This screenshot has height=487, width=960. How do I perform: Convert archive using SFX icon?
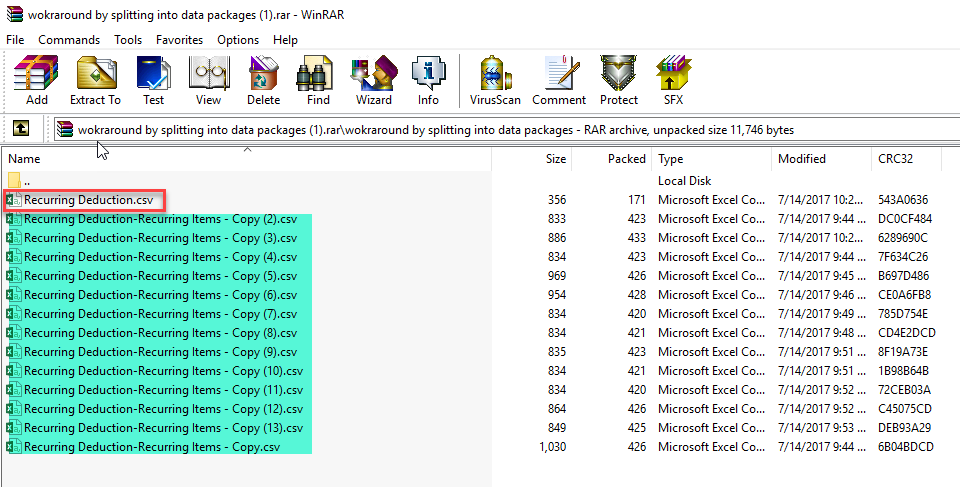coord(673,81)
